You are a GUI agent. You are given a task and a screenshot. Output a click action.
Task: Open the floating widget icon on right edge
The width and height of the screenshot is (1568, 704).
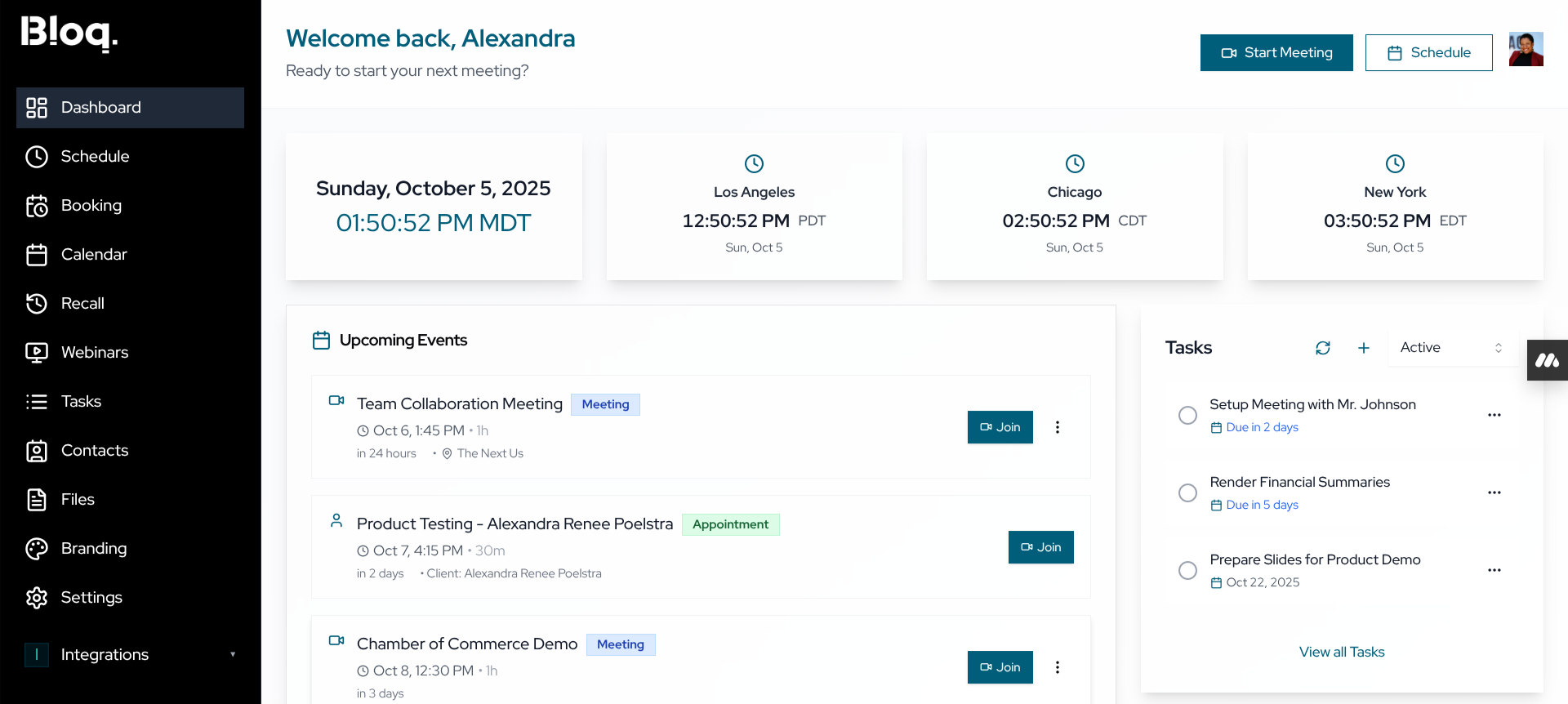coord(1547,360)
